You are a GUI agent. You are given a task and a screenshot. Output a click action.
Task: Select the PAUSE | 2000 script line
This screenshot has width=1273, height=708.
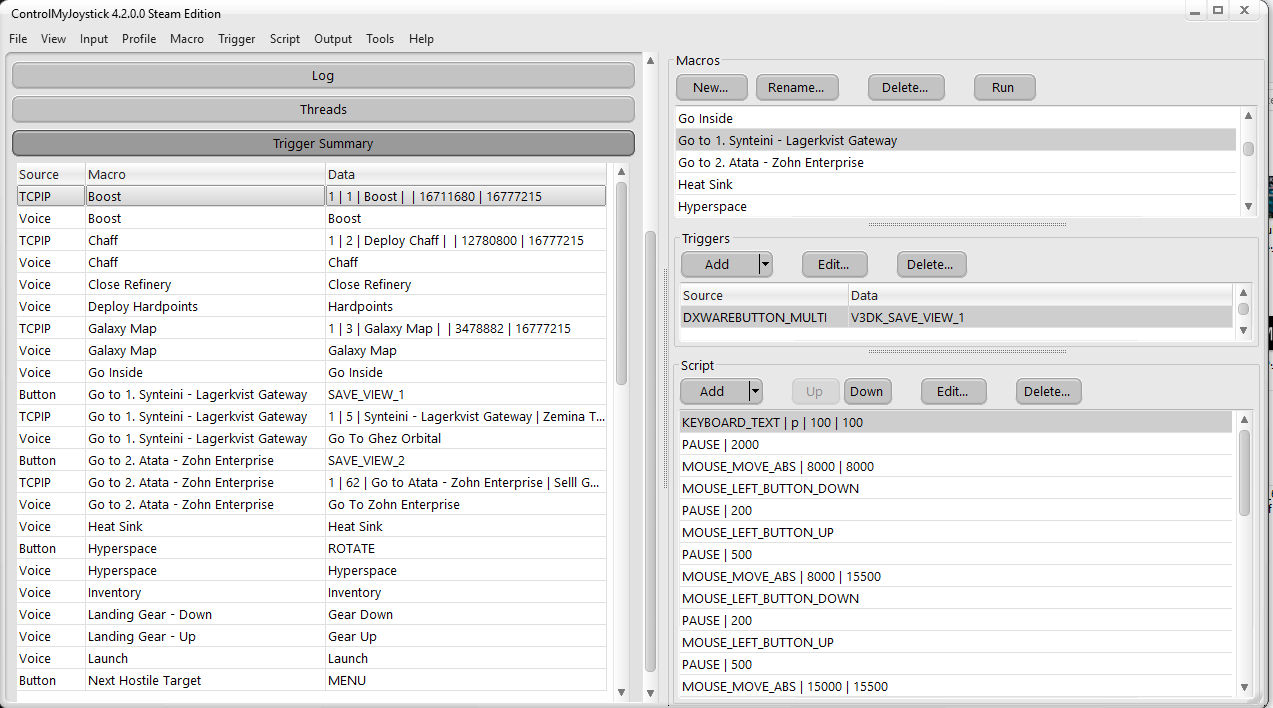[720, 445]
